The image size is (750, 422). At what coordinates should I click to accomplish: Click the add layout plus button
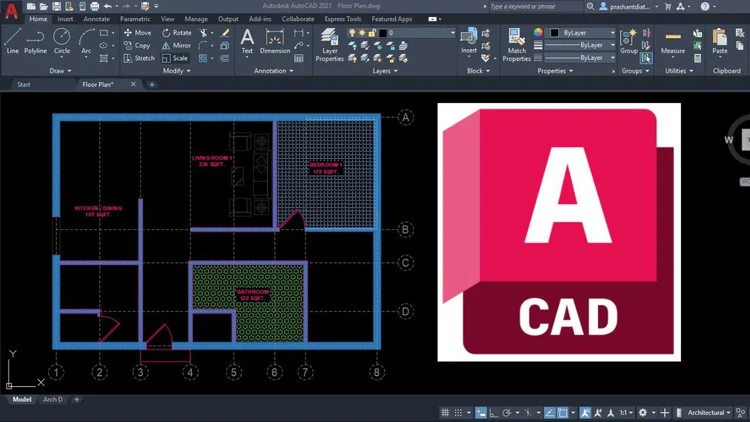click(77, 399)
